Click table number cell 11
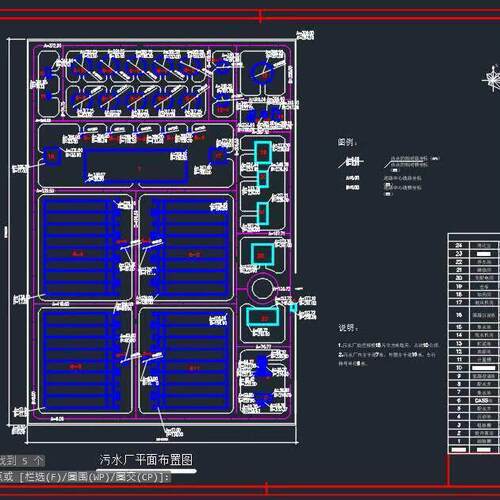Viewport: 500px width, 500px height. pyautogui.click(x=459, y=359)
